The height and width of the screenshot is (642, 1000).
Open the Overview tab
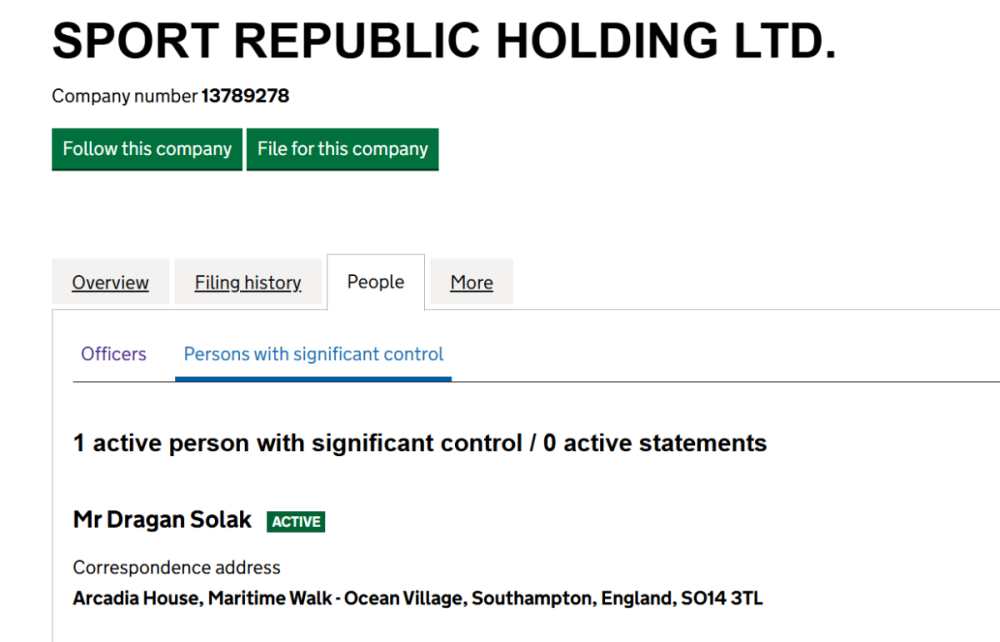[110, 283]
